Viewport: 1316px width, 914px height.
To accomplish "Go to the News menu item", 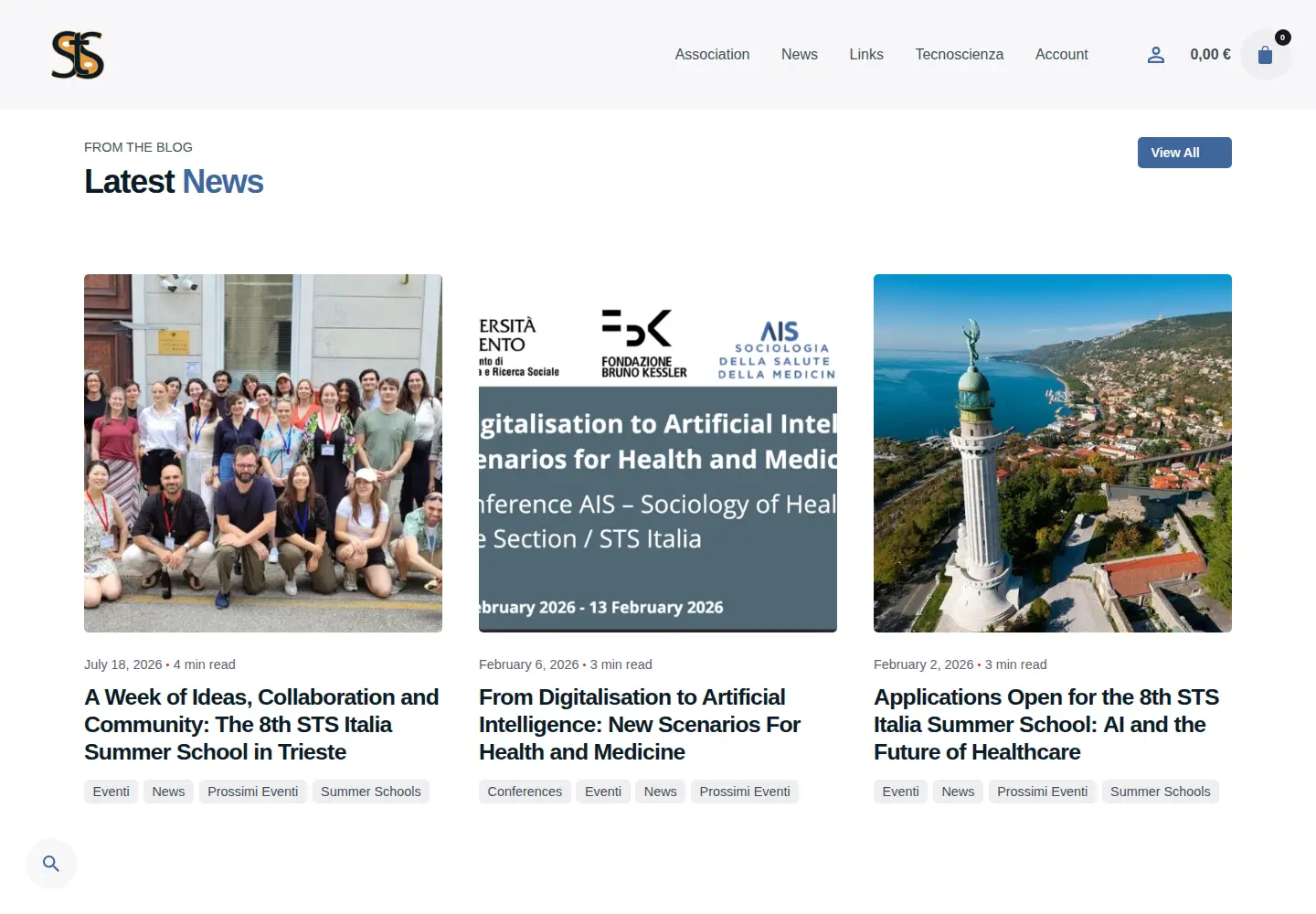I will 800,55.
